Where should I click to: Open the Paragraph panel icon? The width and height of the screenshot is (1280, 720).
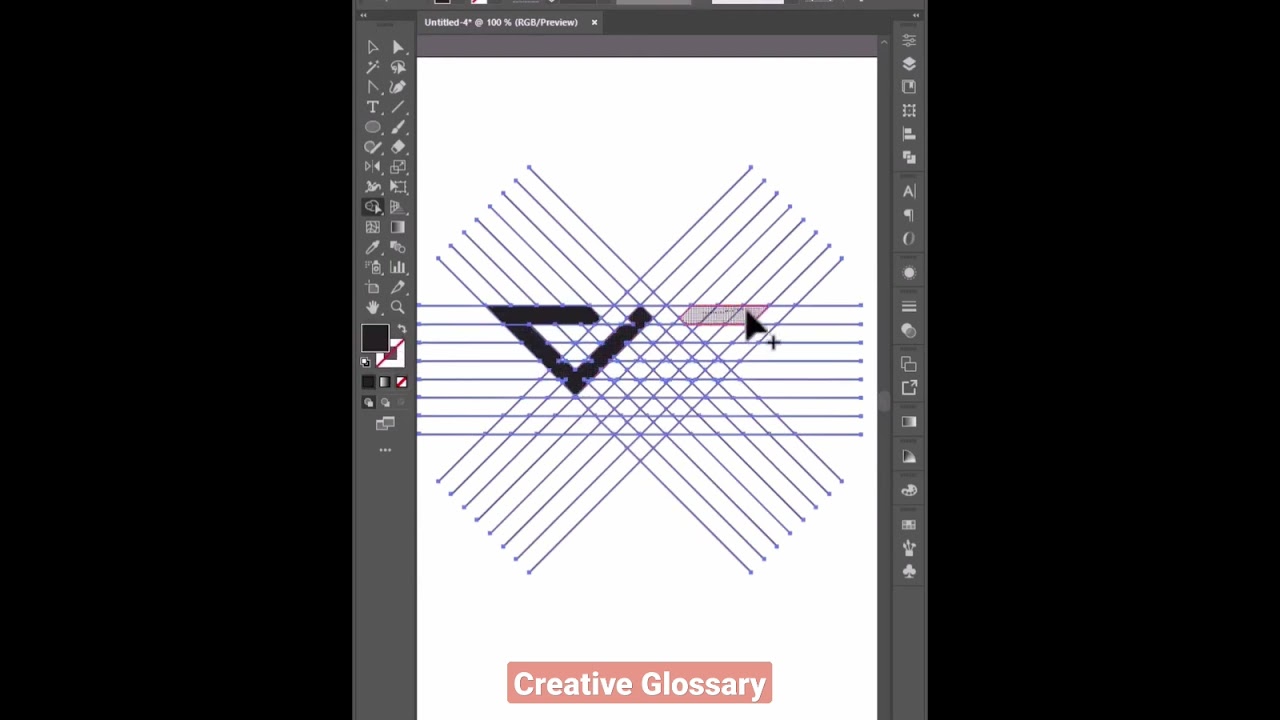pos(909,215)
